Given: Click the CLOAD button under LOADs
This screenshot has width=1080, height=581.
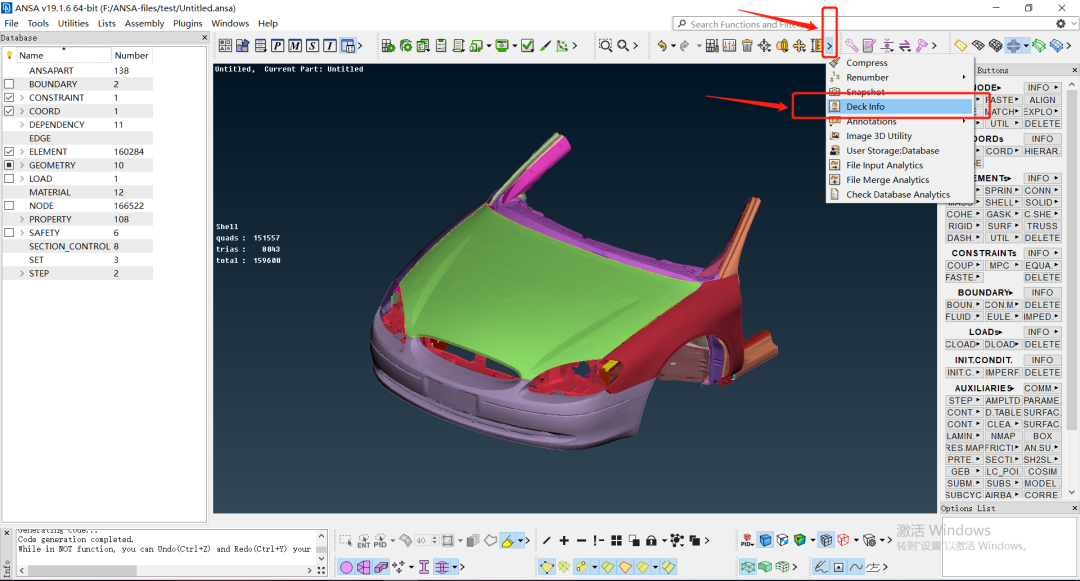Looking at the screenshot, I should 962,344.
